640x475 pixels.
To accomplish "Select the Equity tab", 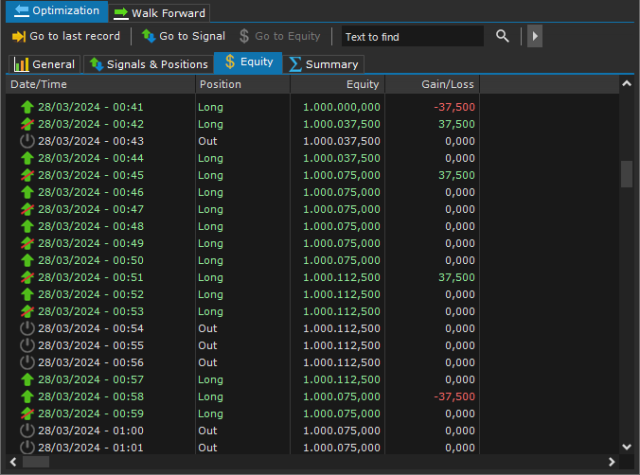I will pos(248,62).
